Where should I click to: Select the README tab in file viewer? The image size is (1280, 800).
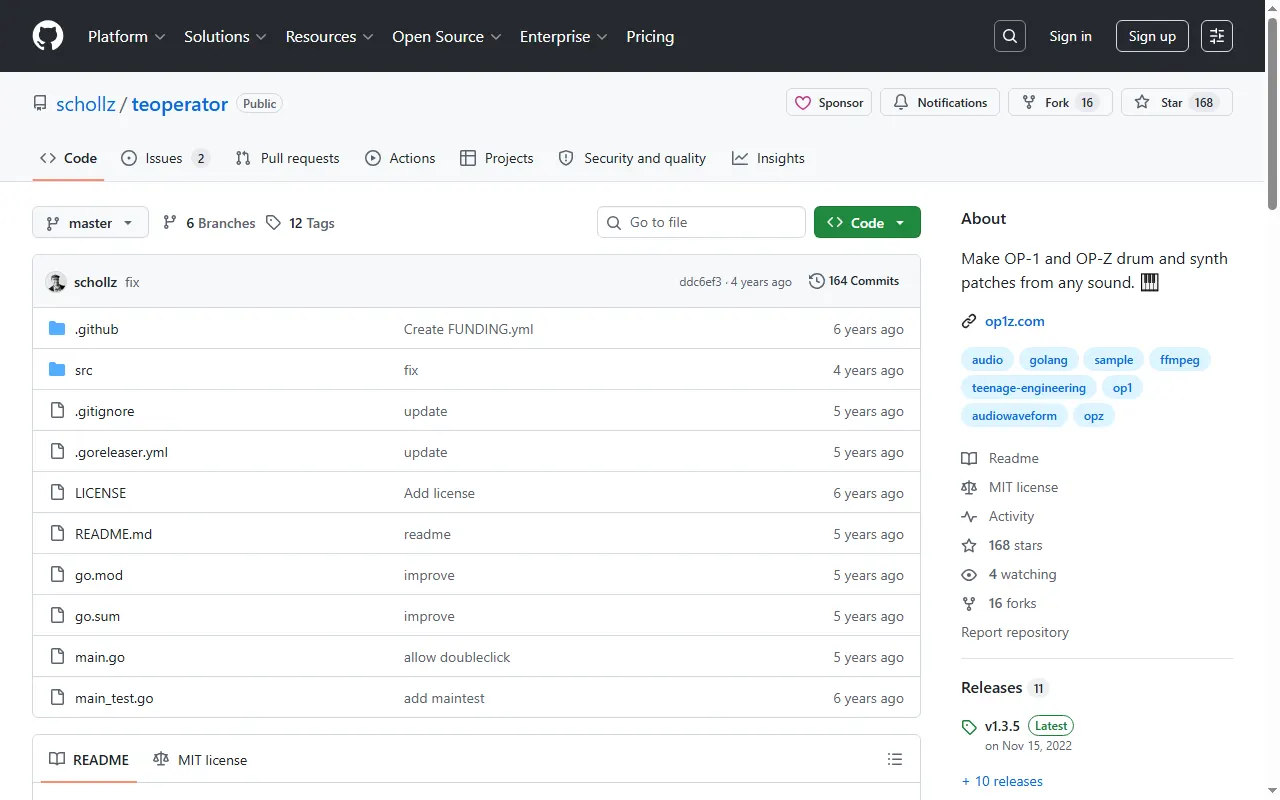(x=89, y=760)
